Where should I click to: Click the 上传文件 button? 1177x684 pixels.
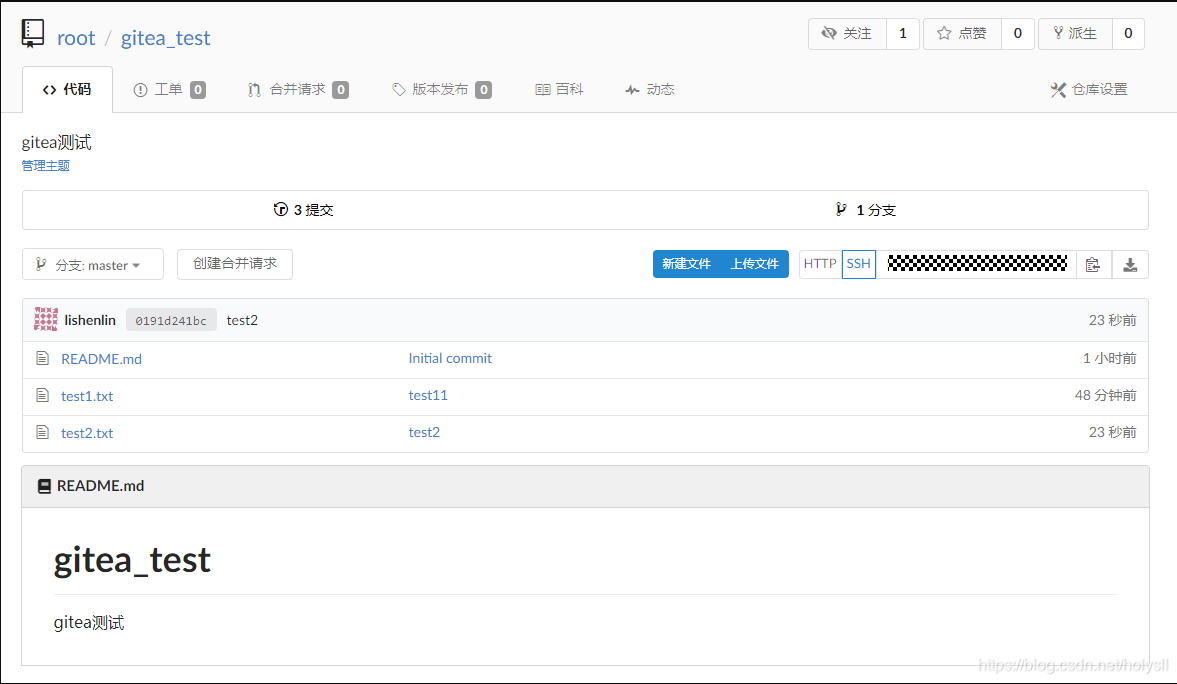coord(755,264)
